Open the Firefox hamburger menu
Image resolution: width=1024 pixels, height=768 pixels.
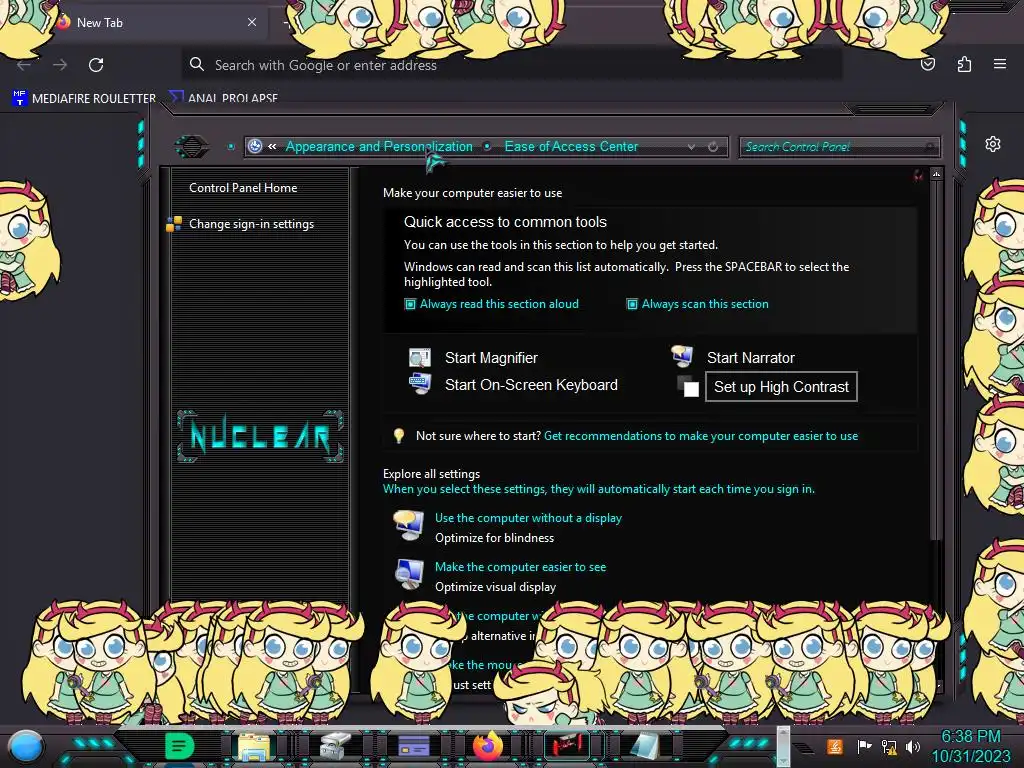tap(1000, 64)
